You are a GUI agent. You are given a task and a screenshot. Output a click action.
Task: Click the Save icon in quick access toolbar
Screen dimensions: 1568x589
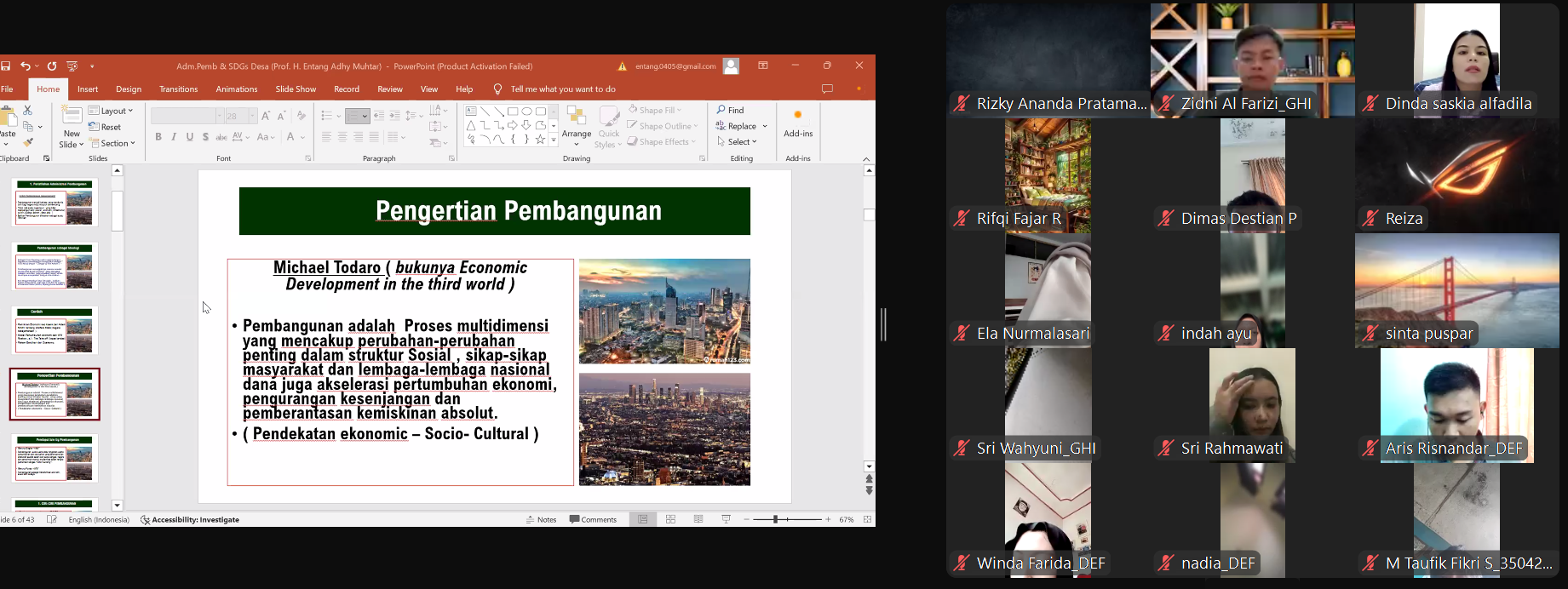[x=6, y=66]
